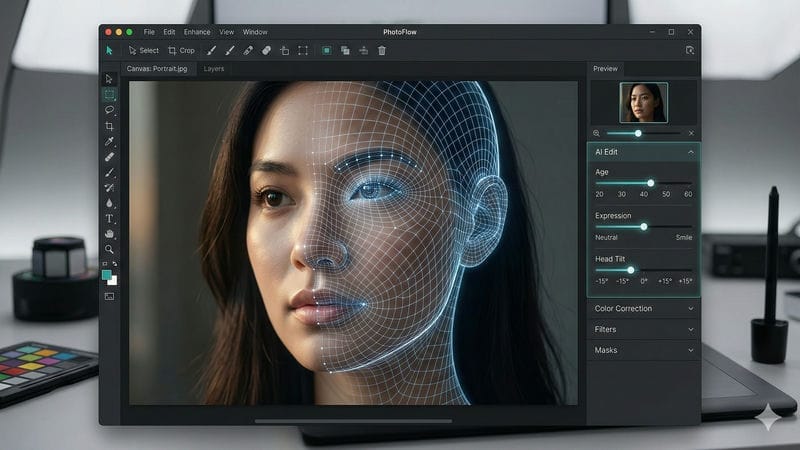Click the horizontal scrollbar below the canvas

(x=353, y=421)
